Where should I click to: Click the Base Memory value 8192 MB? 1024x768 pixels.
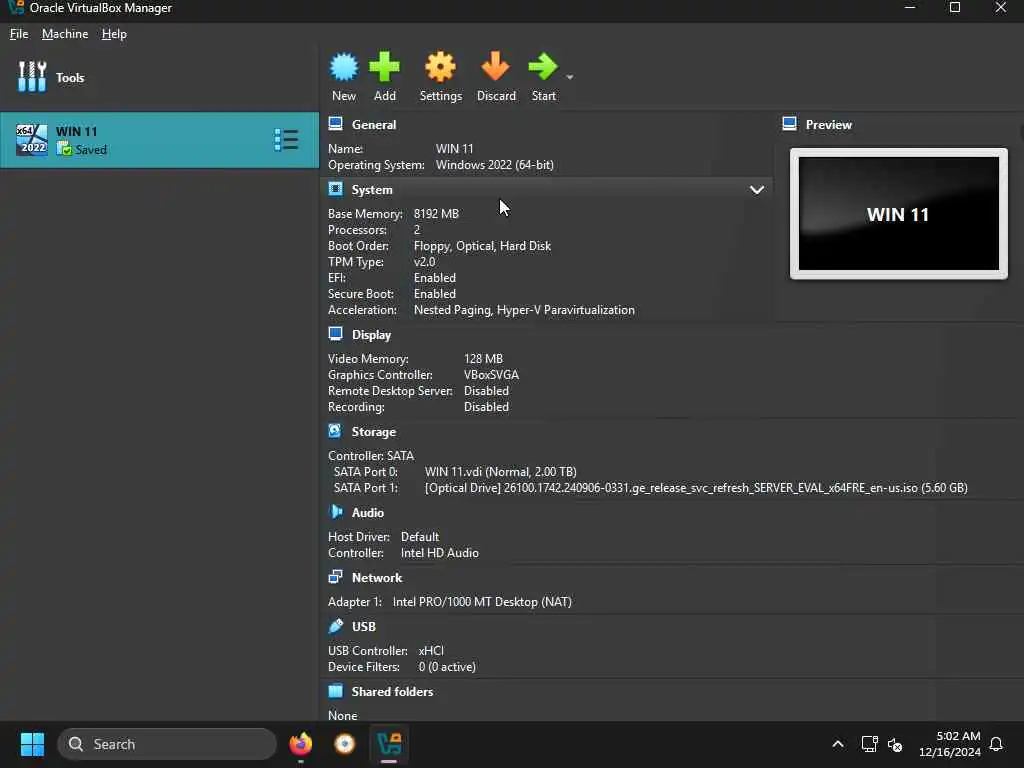coord(436,214)
